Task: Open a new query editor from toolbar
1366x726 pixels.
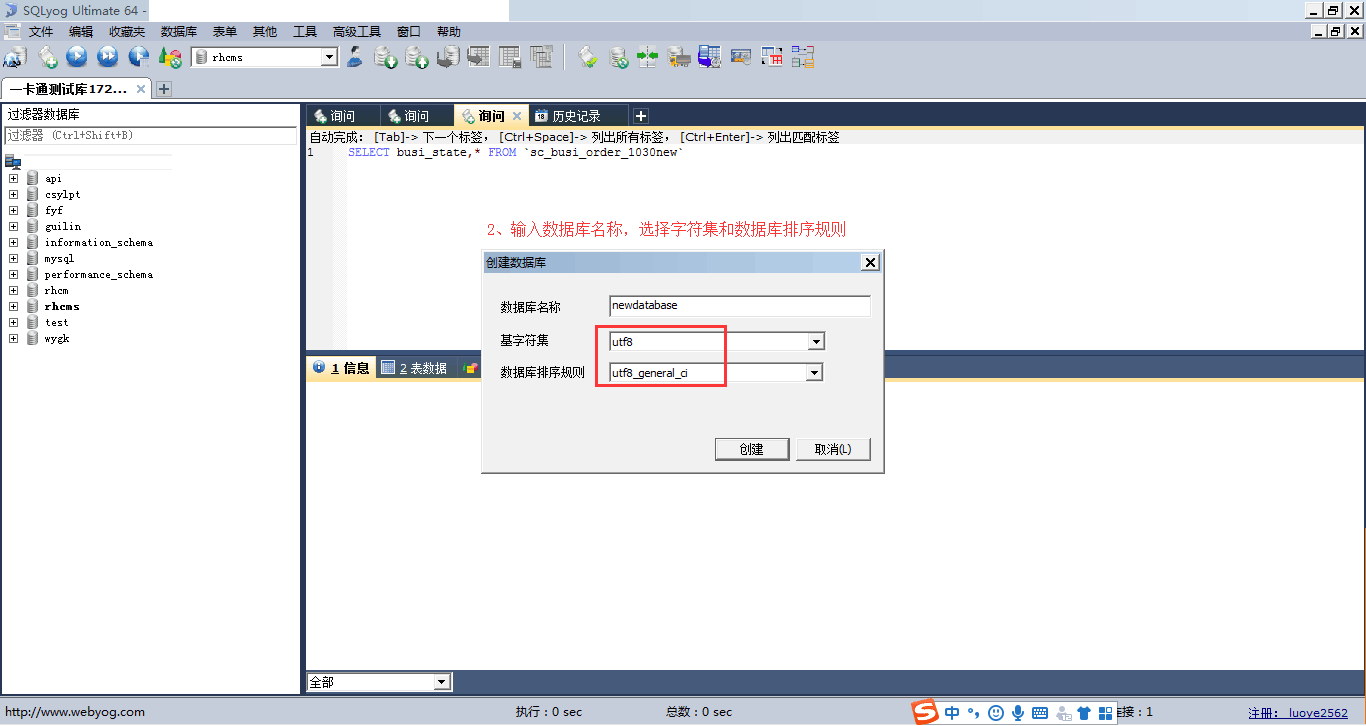Action: click(x=47, y=57)
